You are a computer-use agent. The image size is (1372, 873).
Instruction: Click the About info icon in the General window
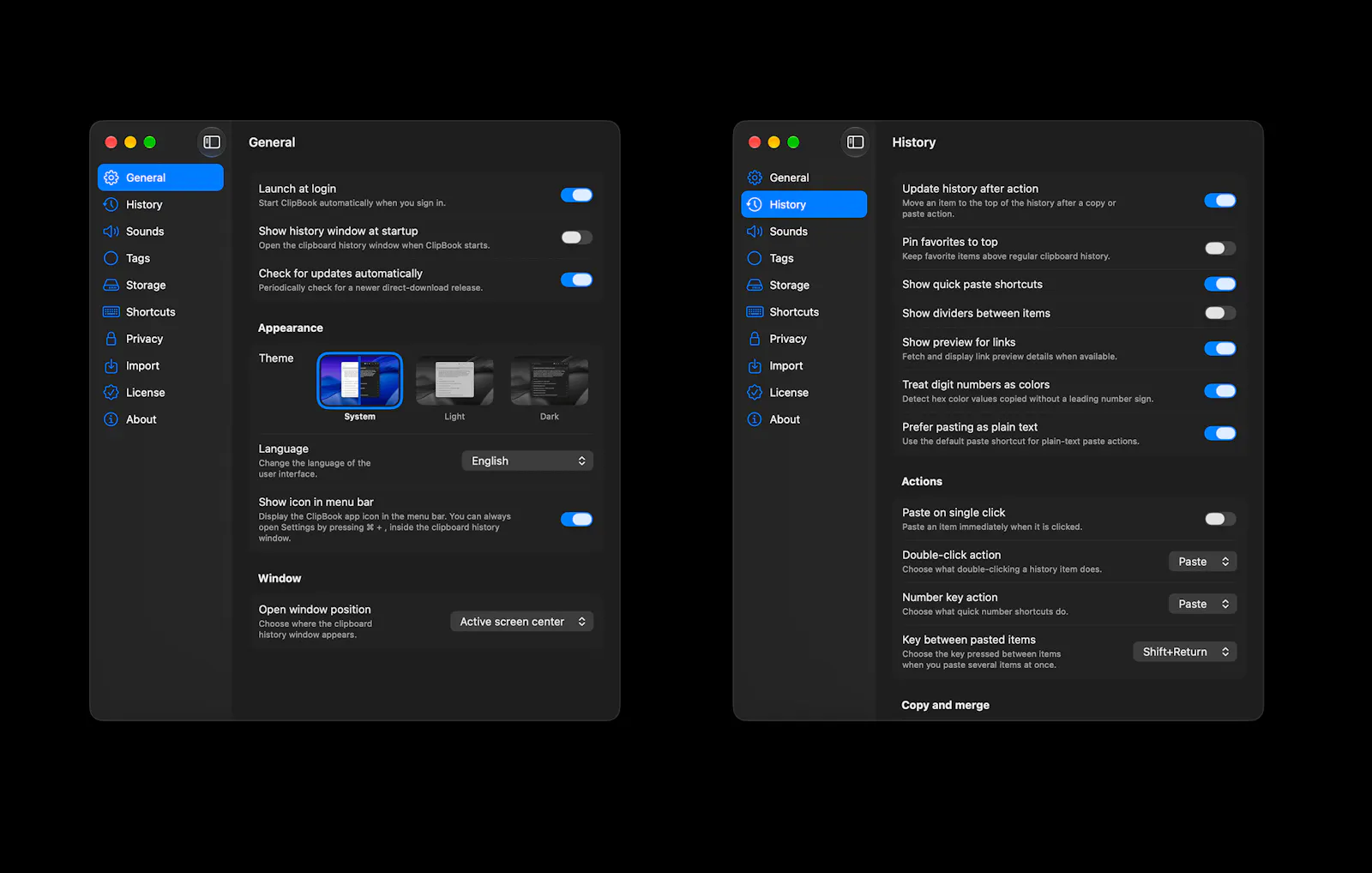[111, 419]
